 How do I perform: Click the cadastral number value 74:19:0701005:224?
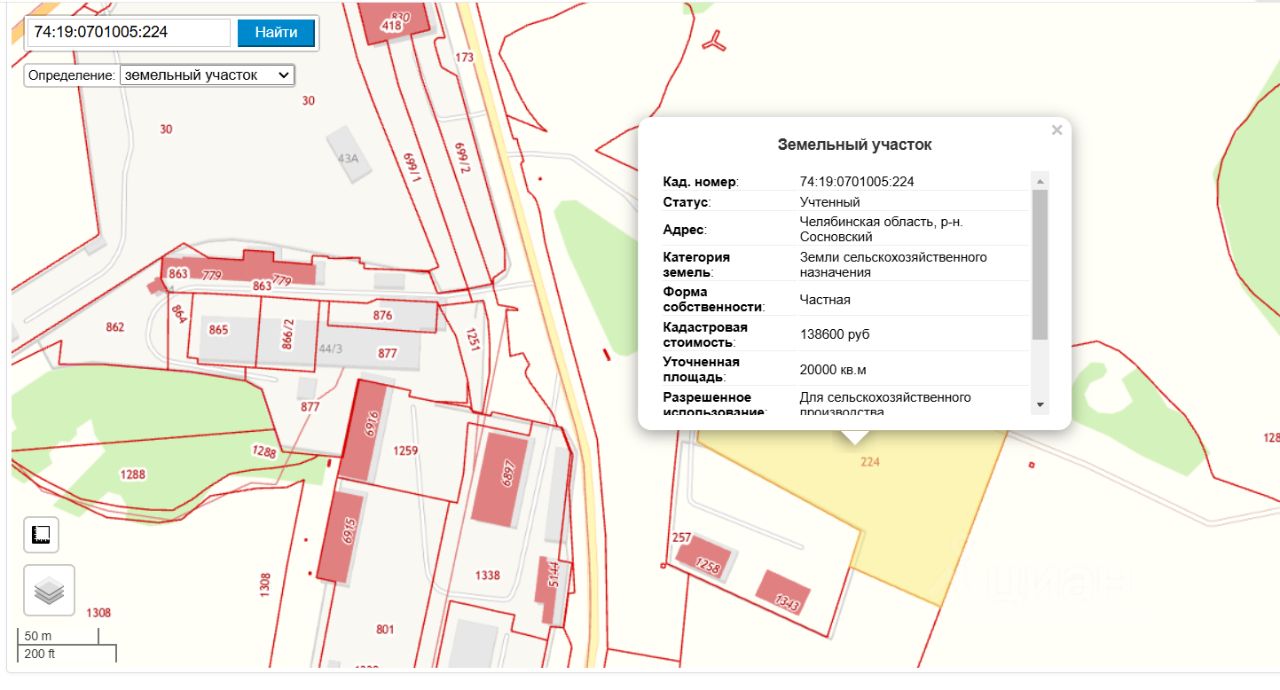point(857,182)
